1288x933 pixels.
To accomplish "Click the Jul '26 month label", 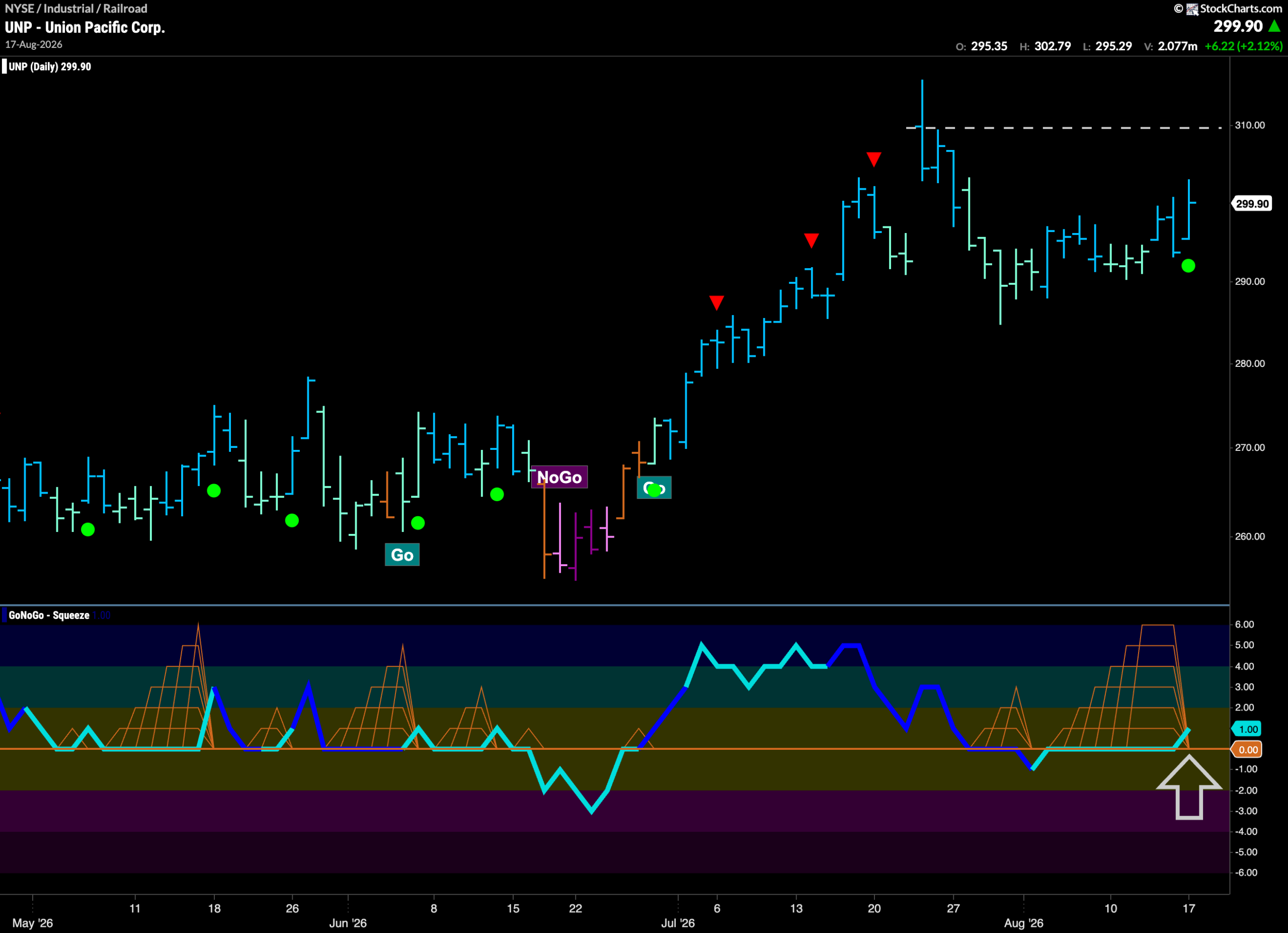I will tap(678, 923).
